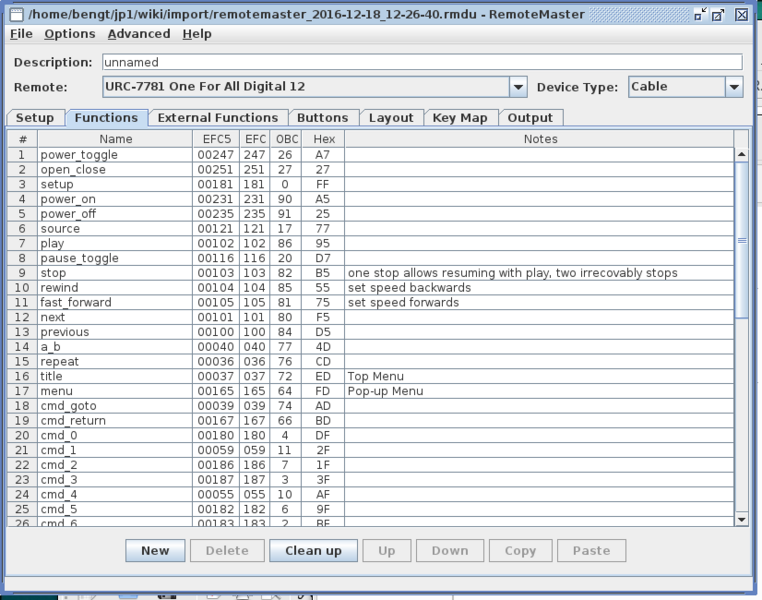Select the power_on function name
This screenshot has width=762, height=600.
115,199
